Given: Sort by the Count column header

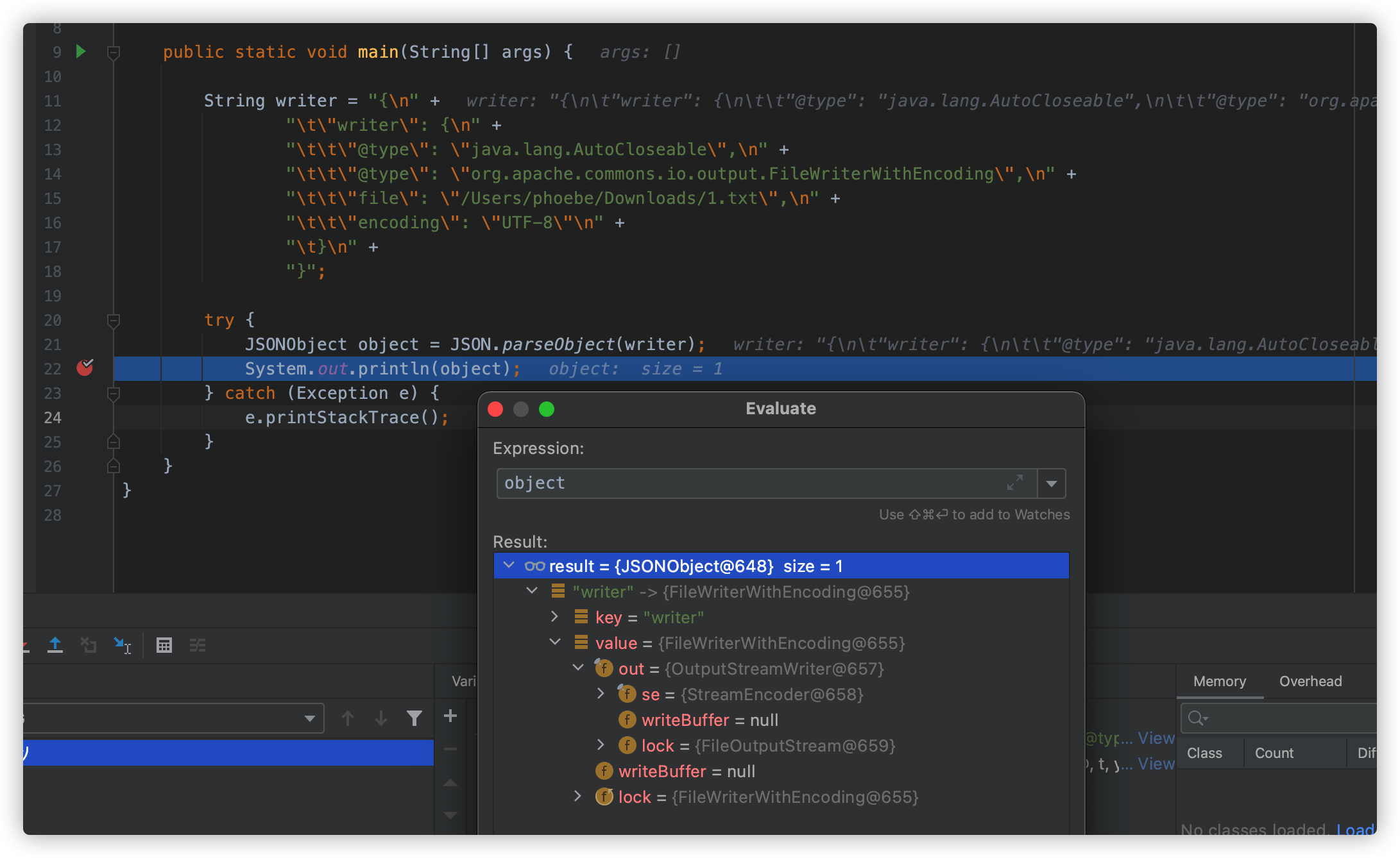Looking at the screenshot, I should (x=1274, y=753).
